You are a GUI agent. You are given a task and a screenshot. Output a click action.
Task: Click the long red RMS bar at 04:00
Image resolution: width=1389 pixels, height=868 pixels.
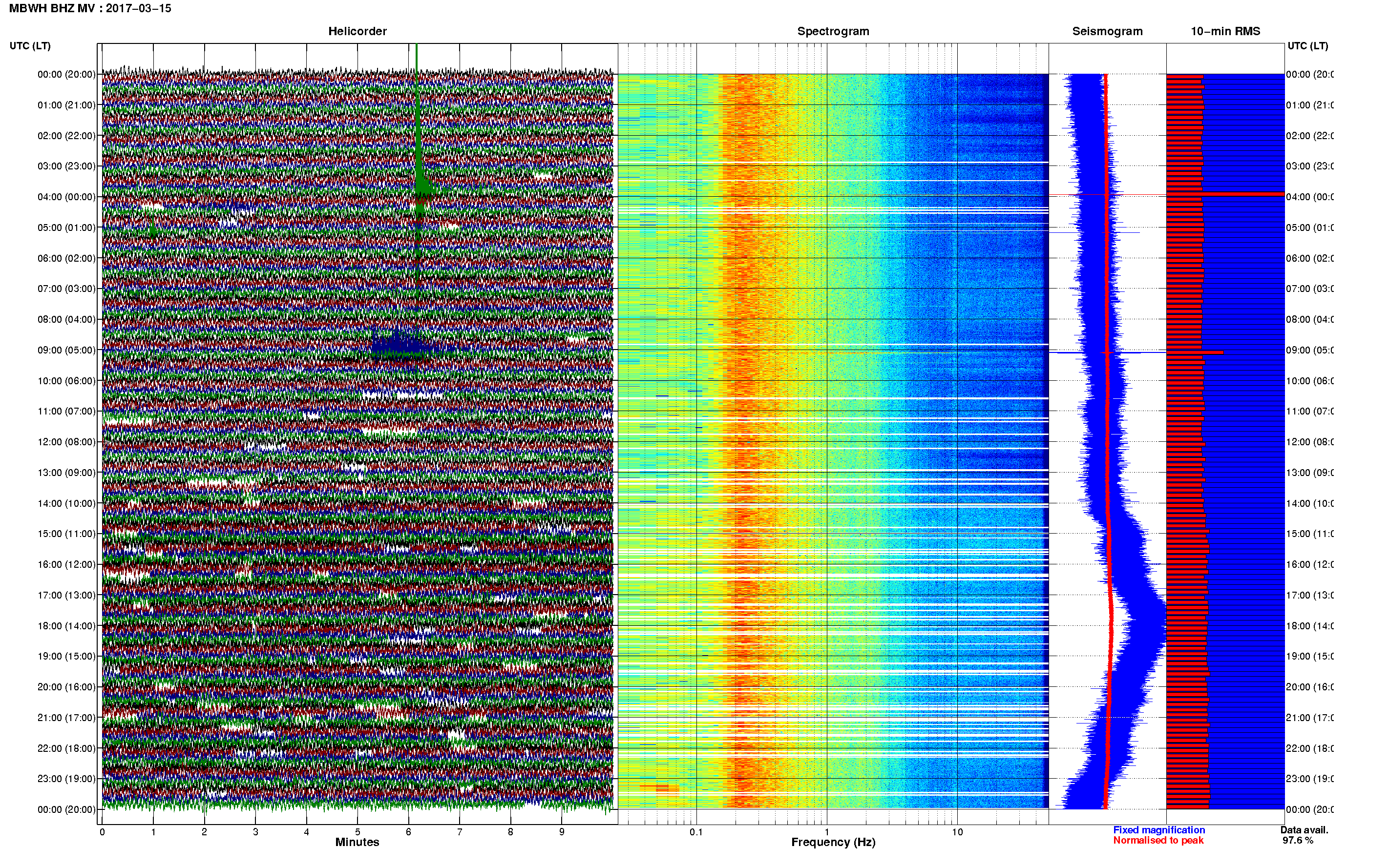(x=1225, y=194)
